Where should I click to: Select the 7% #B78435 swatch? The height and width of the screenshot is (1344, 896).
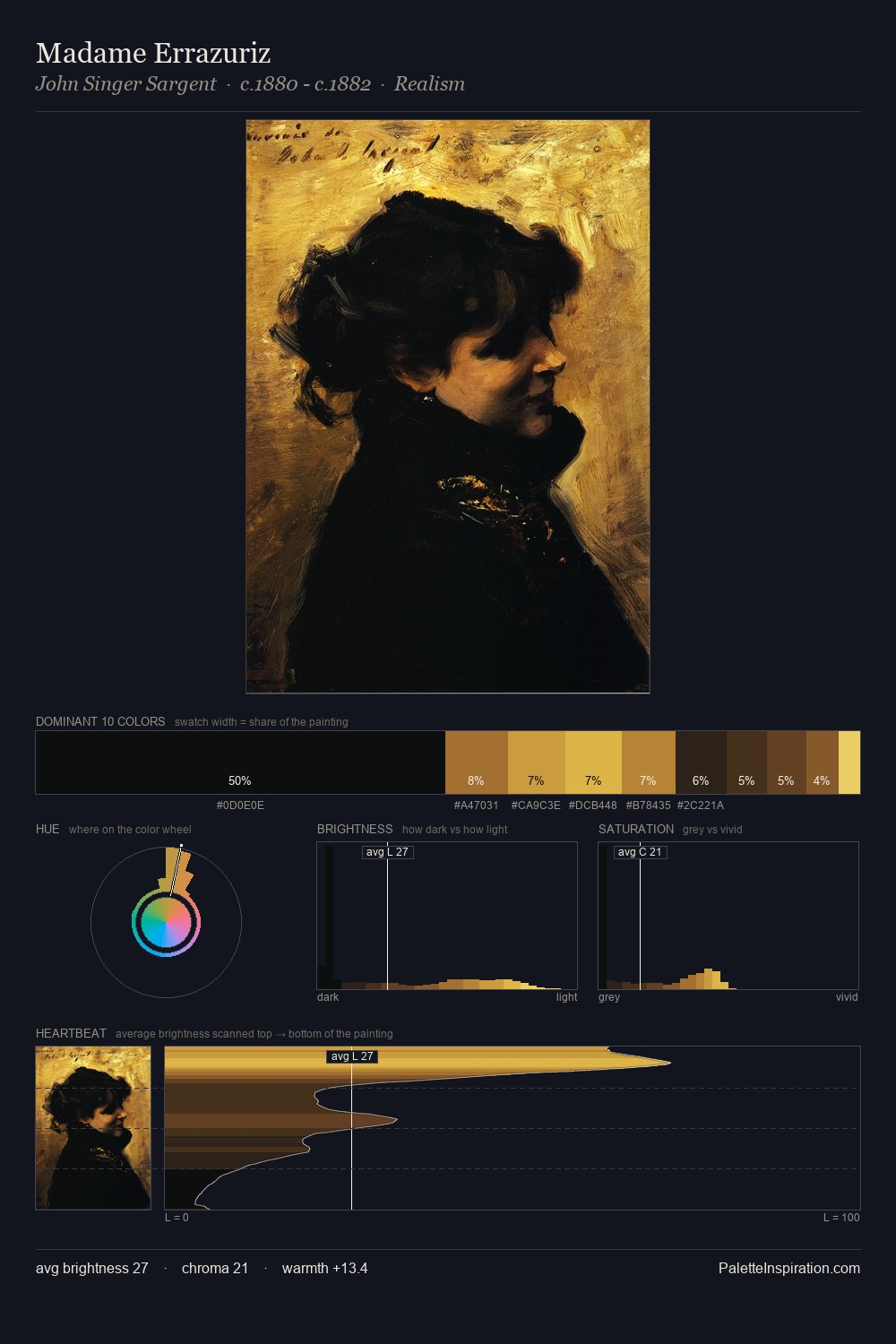coord(649,762)
